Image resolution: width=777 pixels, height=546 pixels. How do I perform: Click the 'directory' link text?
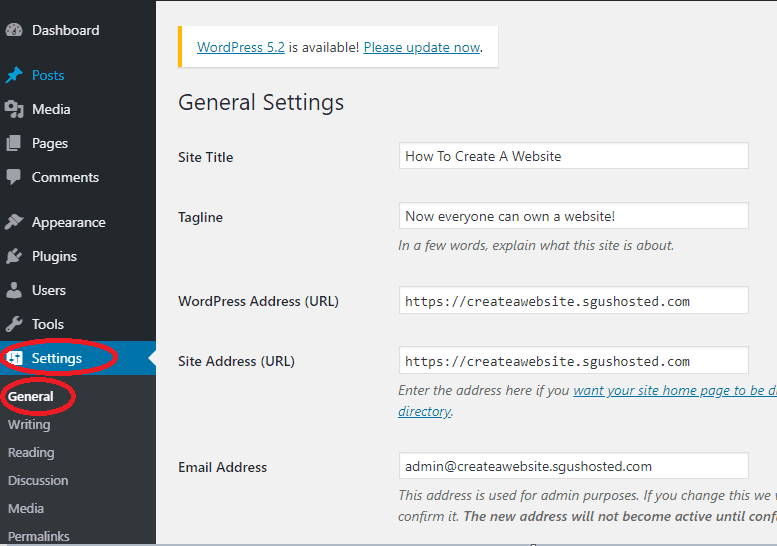pyautogui.click(x=425, y=411)
